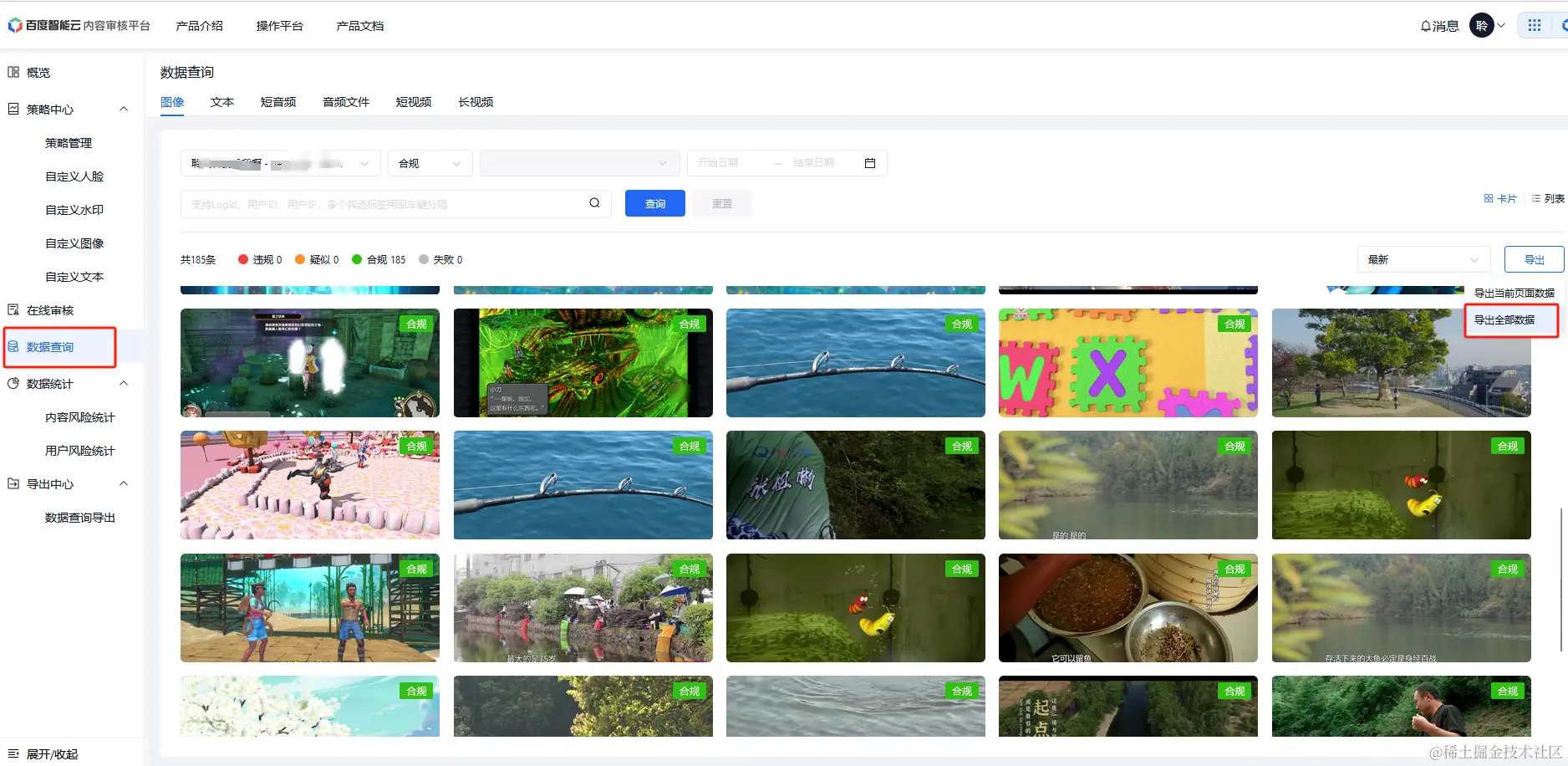Viewport: 1568px width, 766px height.
Task: Click the vertical scrollbar of the results
Action: pos(1561,579)
